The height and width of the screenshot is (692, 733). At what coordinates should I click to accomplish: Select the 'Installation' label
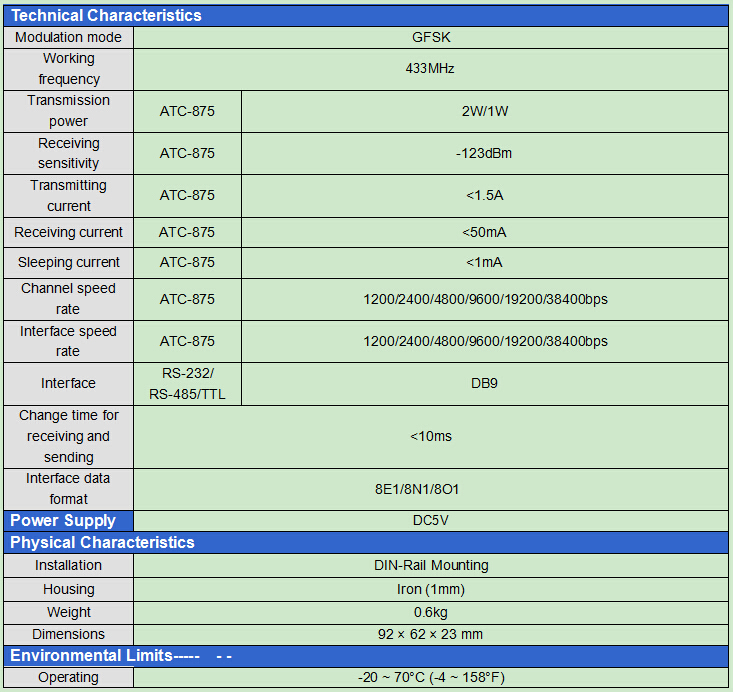(68, 565)
